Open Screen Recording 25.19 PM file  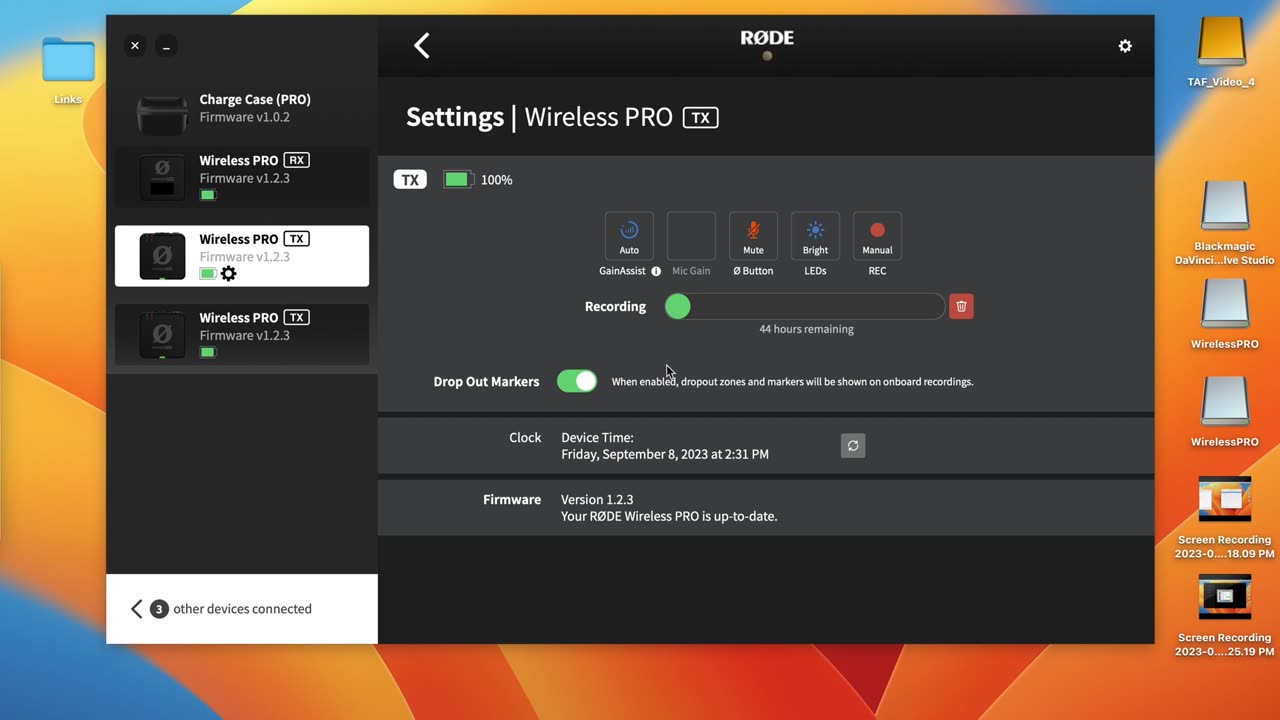coord(1224,615)
